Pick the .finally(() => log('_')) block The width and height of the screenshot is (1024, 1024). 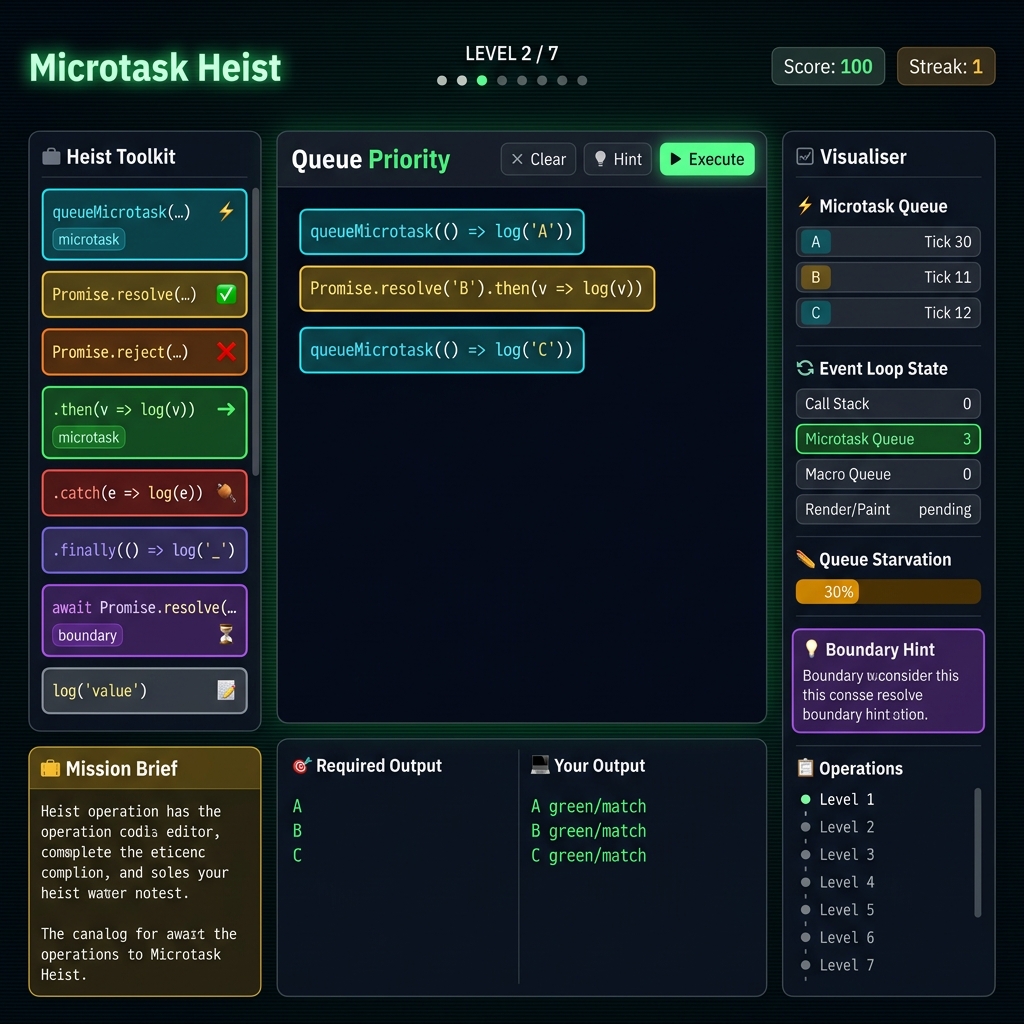144,550
